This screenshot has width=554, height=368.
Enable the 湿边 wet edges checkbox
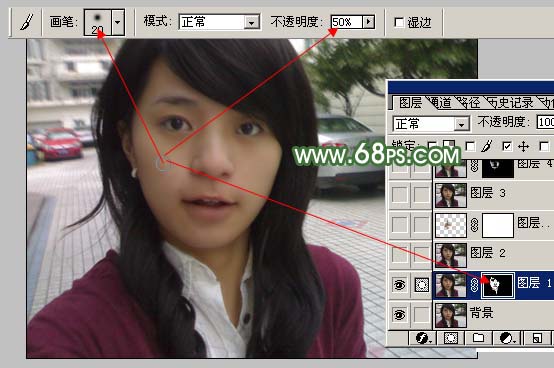click(399, 23)
